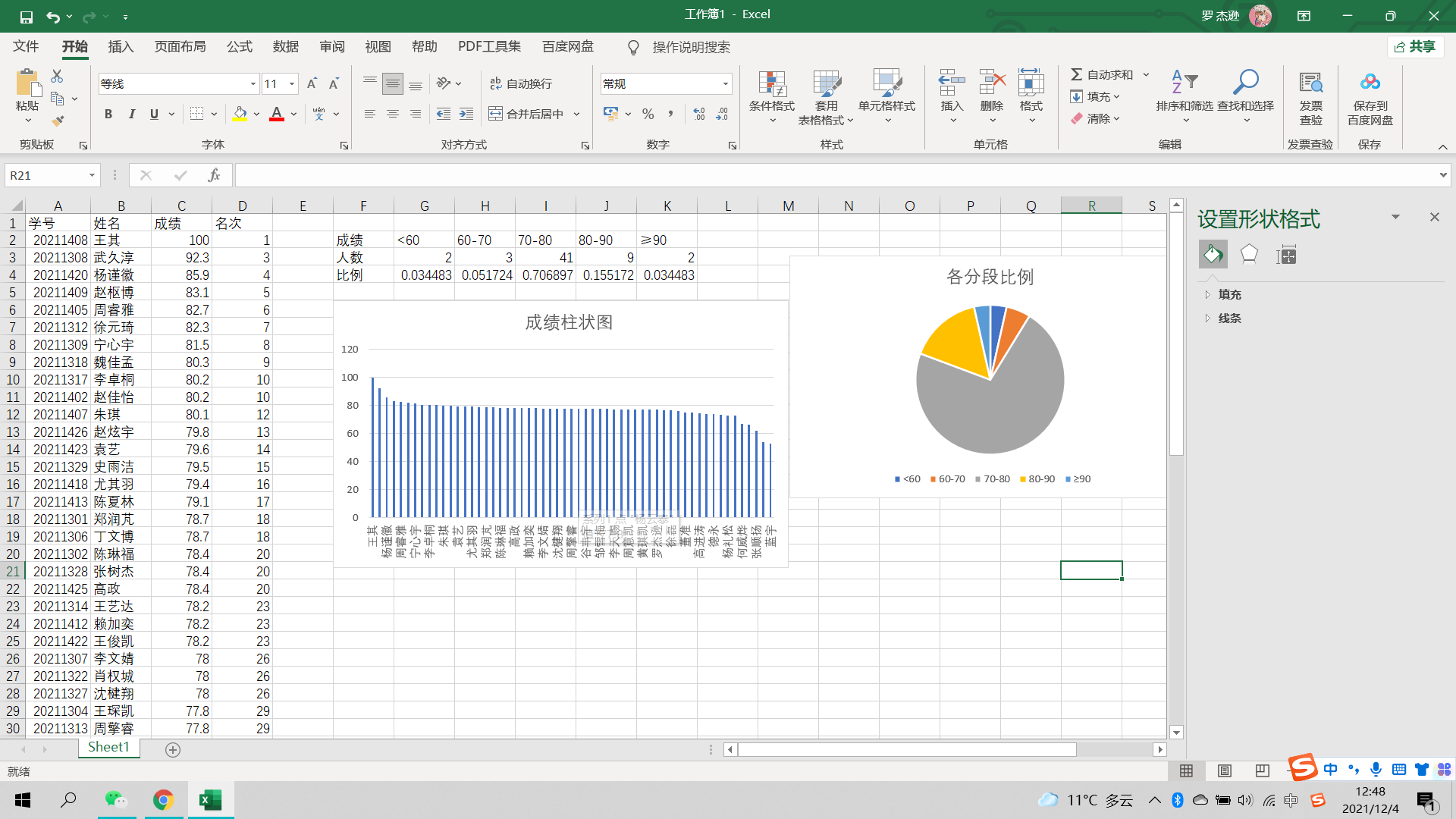Viewport: 1456px width, 819px height.
Task: Toggle Bold formatting button
Action: tap(108, 114)
